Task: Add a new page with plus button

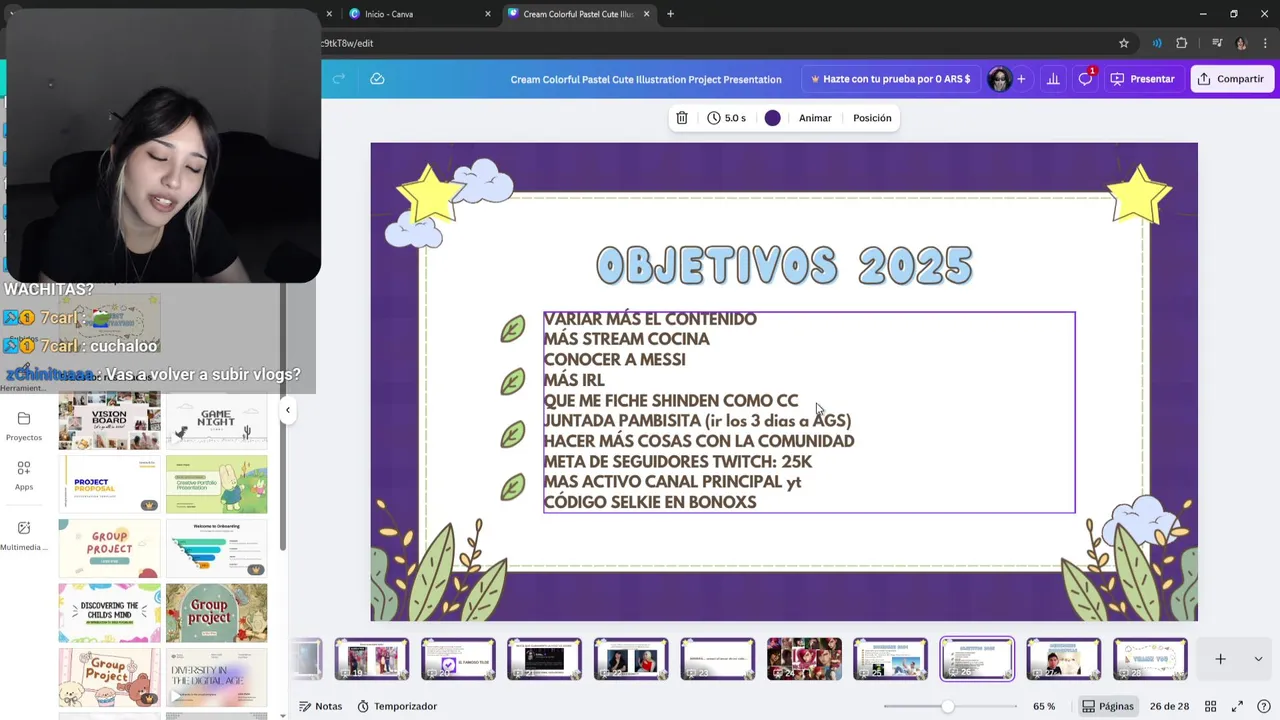Action: point(1220,659)
